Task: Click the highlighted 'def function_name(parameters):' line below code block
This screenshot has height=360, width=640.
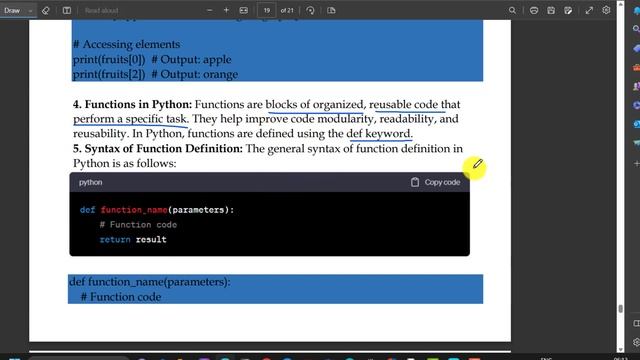Action: (150, 282)
